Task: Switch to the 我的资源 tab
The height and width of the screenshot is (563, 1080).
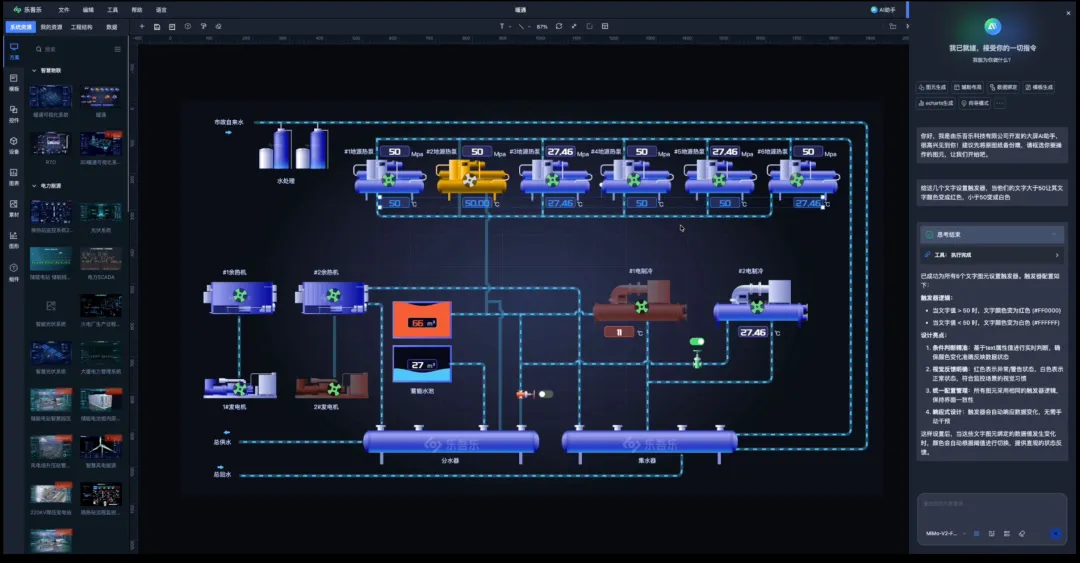Action: (51, 27)
